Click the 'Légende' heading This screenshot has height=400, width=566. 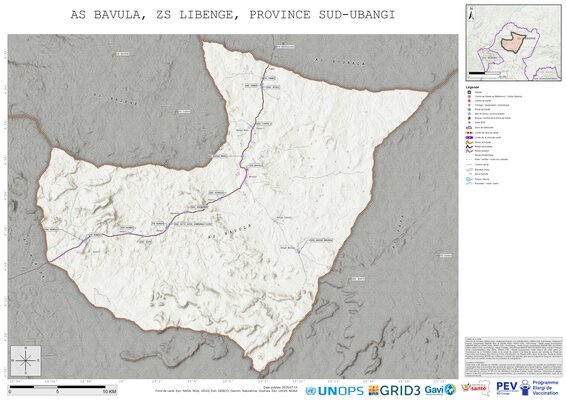[473, 87]
